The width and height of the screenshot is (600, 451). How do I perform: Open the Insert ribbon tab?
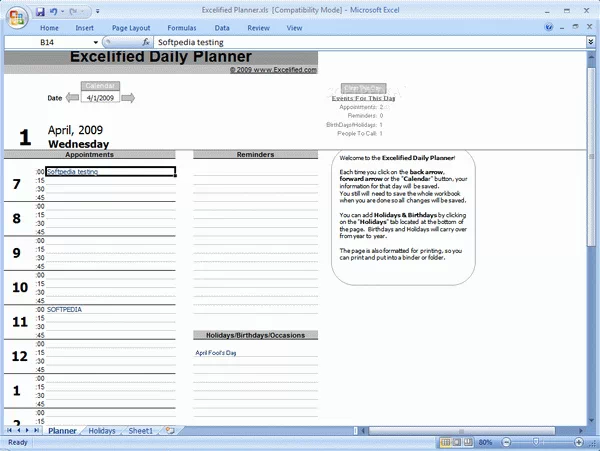[x=84, y=28]
